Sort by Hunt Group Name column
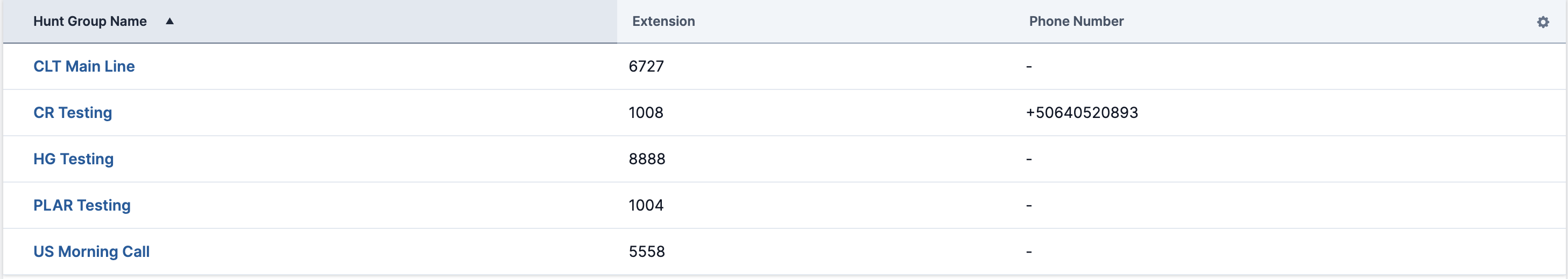This screenshot has height=279, width=1568. click(x=90, y=22)
